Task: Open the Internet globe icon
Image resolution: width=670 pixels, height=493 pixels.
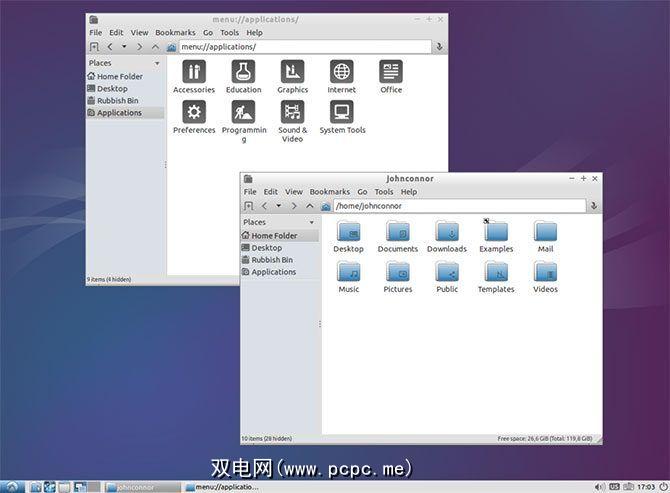Action: (342, 72)
